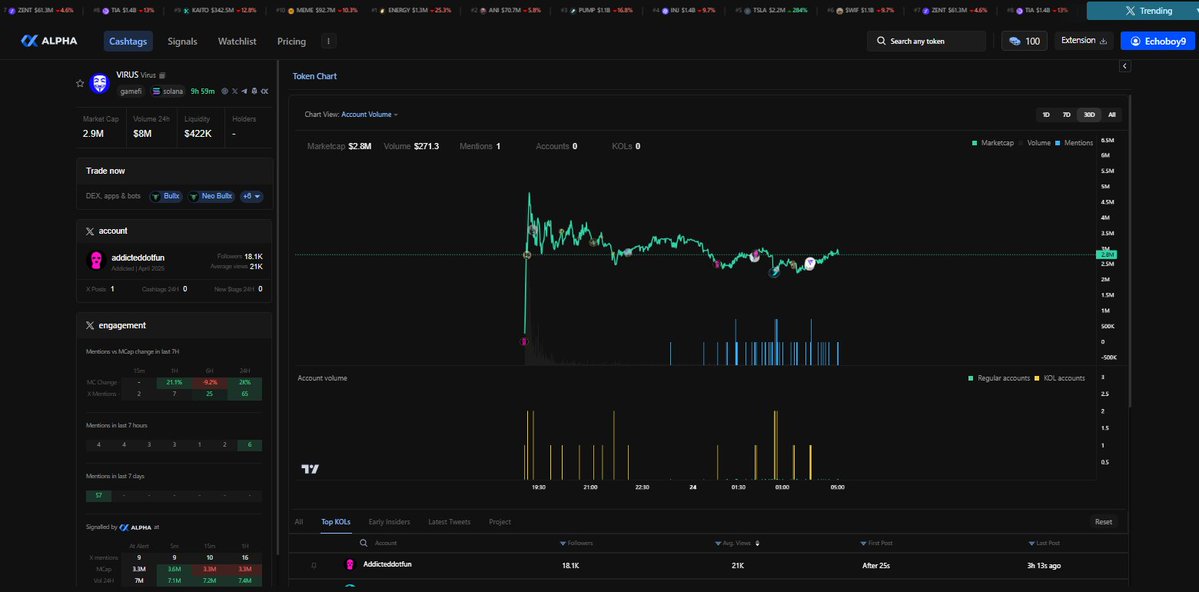
Task: Click the Bullx bull icon
Action: [x=156, y=197]
